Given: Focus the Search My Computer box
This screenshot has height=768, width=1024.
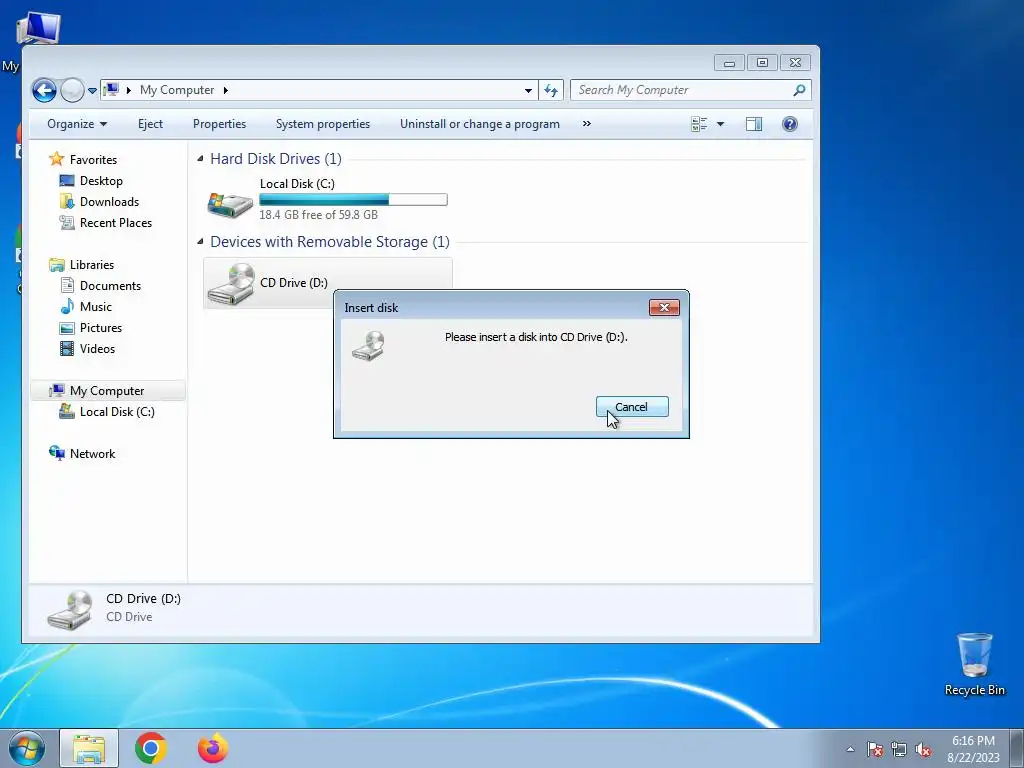Looking at the screenshot, I should 681,90.
